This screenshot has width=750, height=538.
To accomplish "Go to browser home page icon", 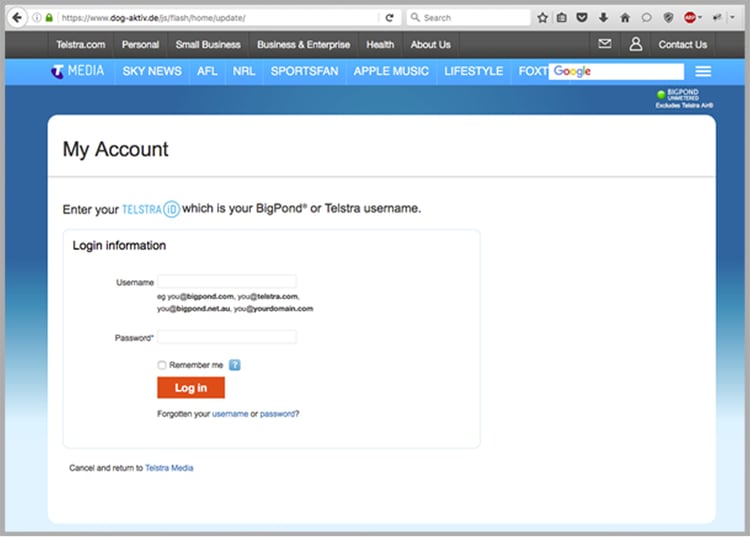I will 625,18.
